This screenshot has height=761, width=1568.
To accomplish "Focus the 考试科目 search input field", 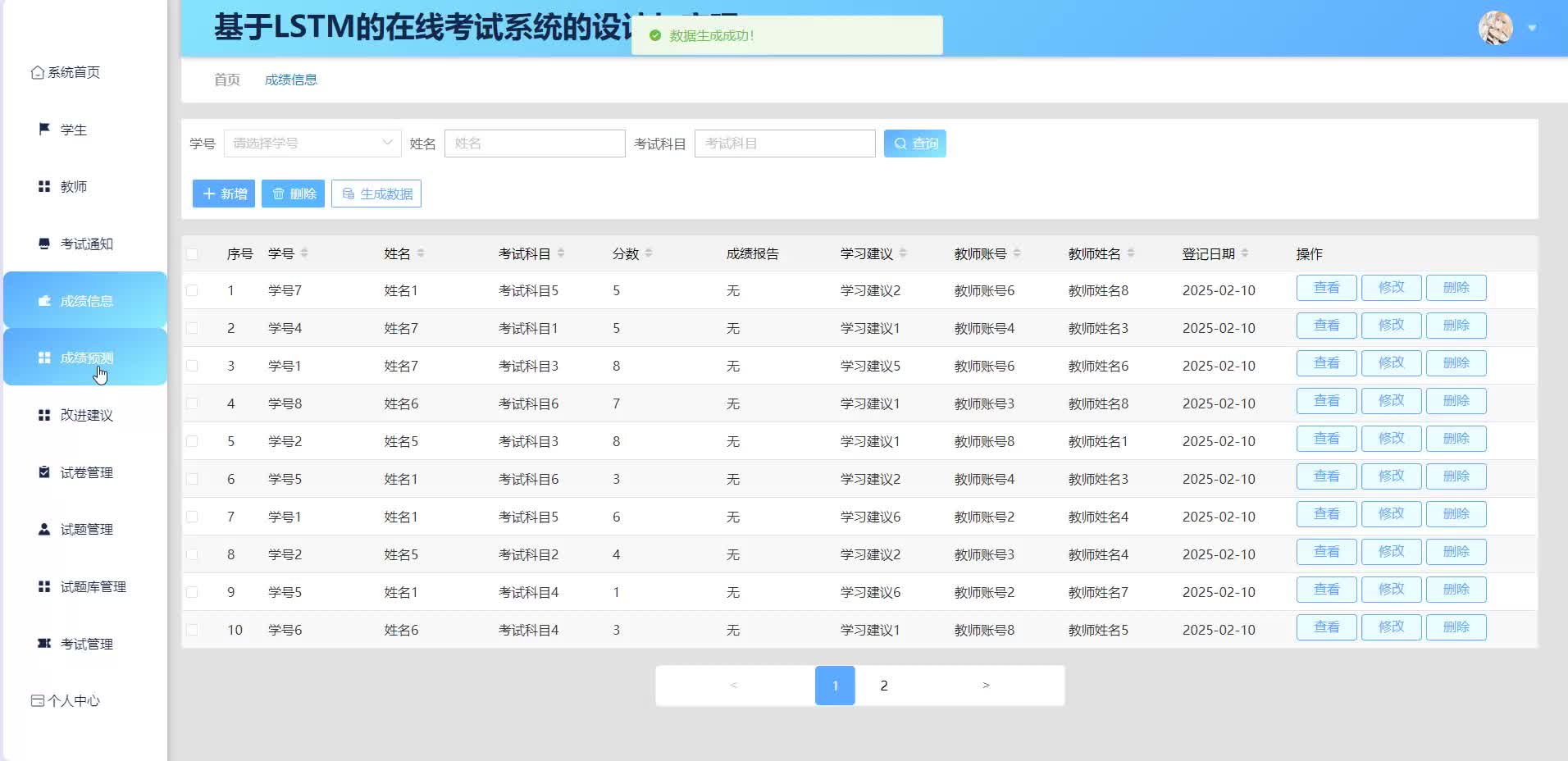I will [784, 144].
